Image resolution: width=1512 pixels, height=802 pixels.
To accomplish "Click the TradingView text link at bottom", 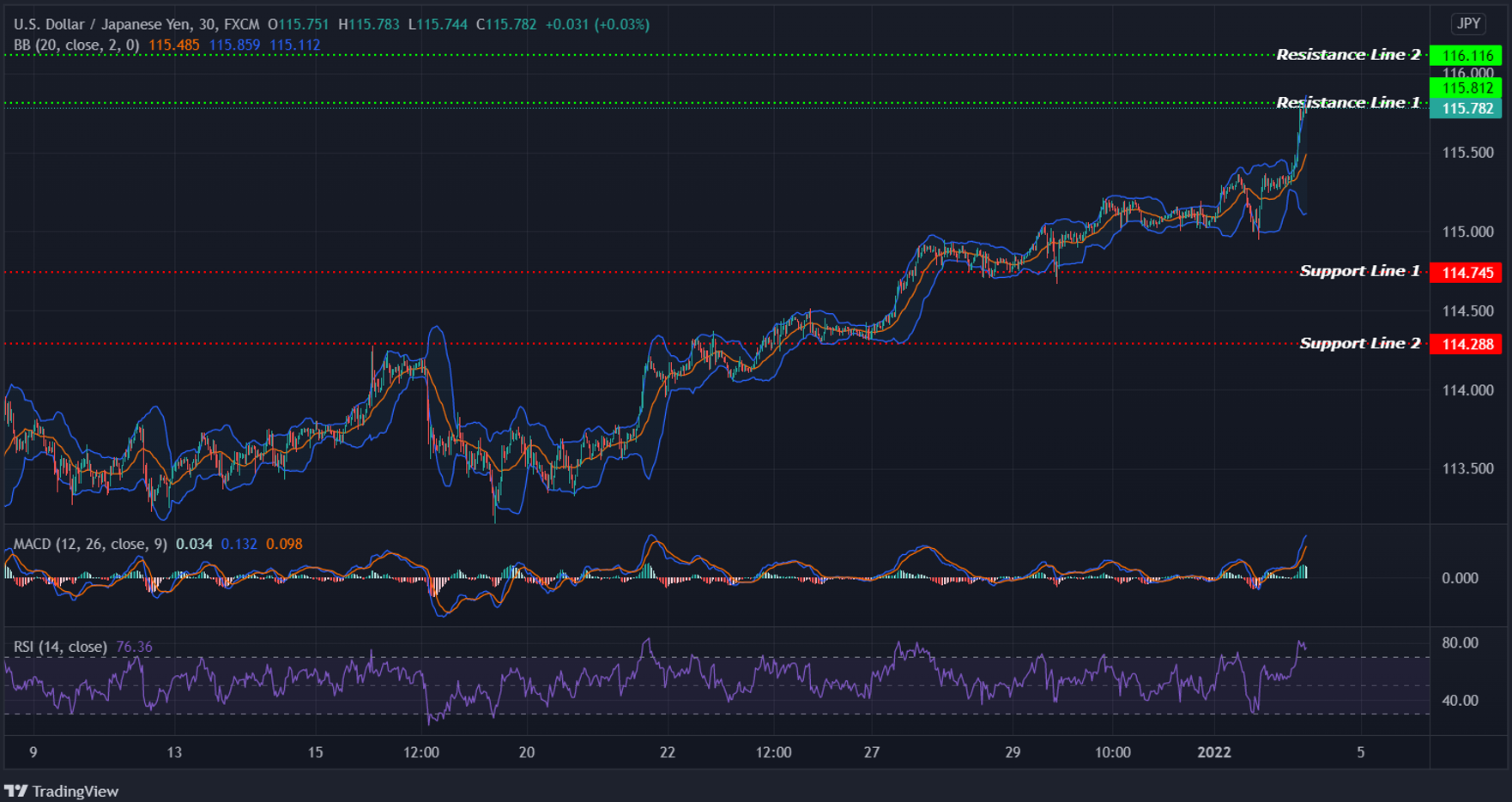I will pyautogui.click(x=76, y=790).
